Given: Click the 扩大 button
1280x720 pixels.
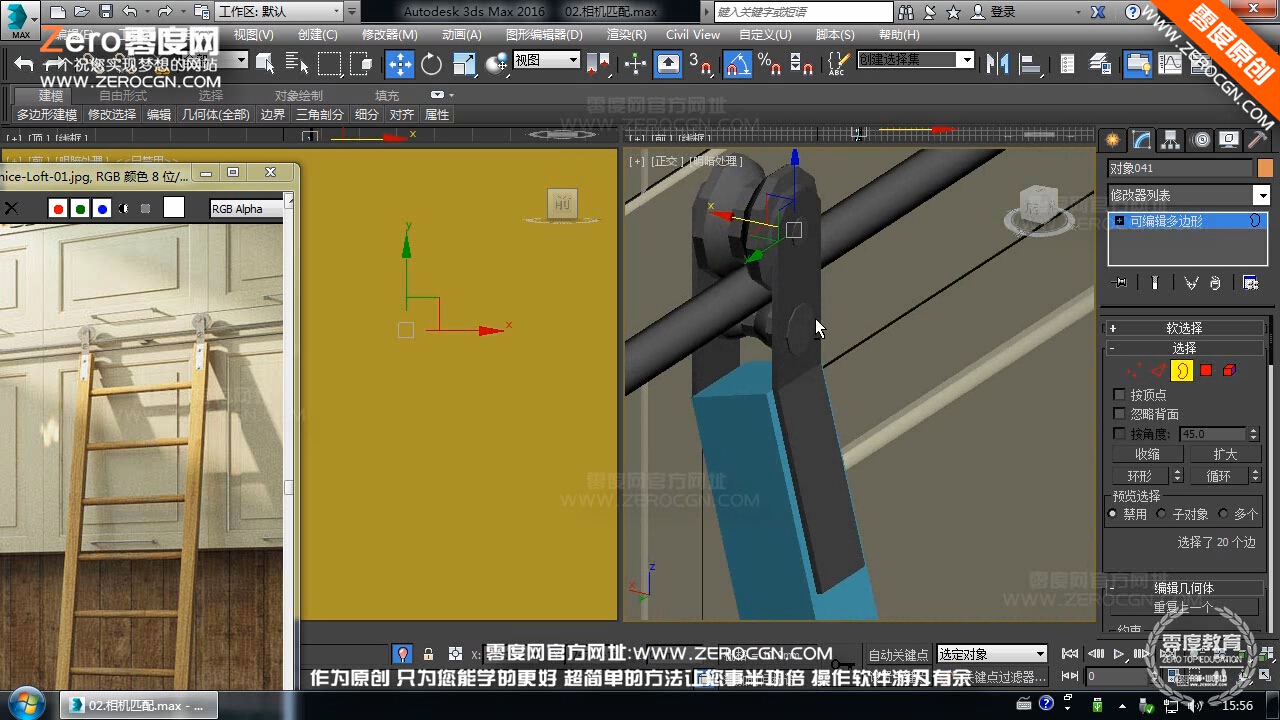Looking at the screenshot, I should click(x=1225, y=454).
